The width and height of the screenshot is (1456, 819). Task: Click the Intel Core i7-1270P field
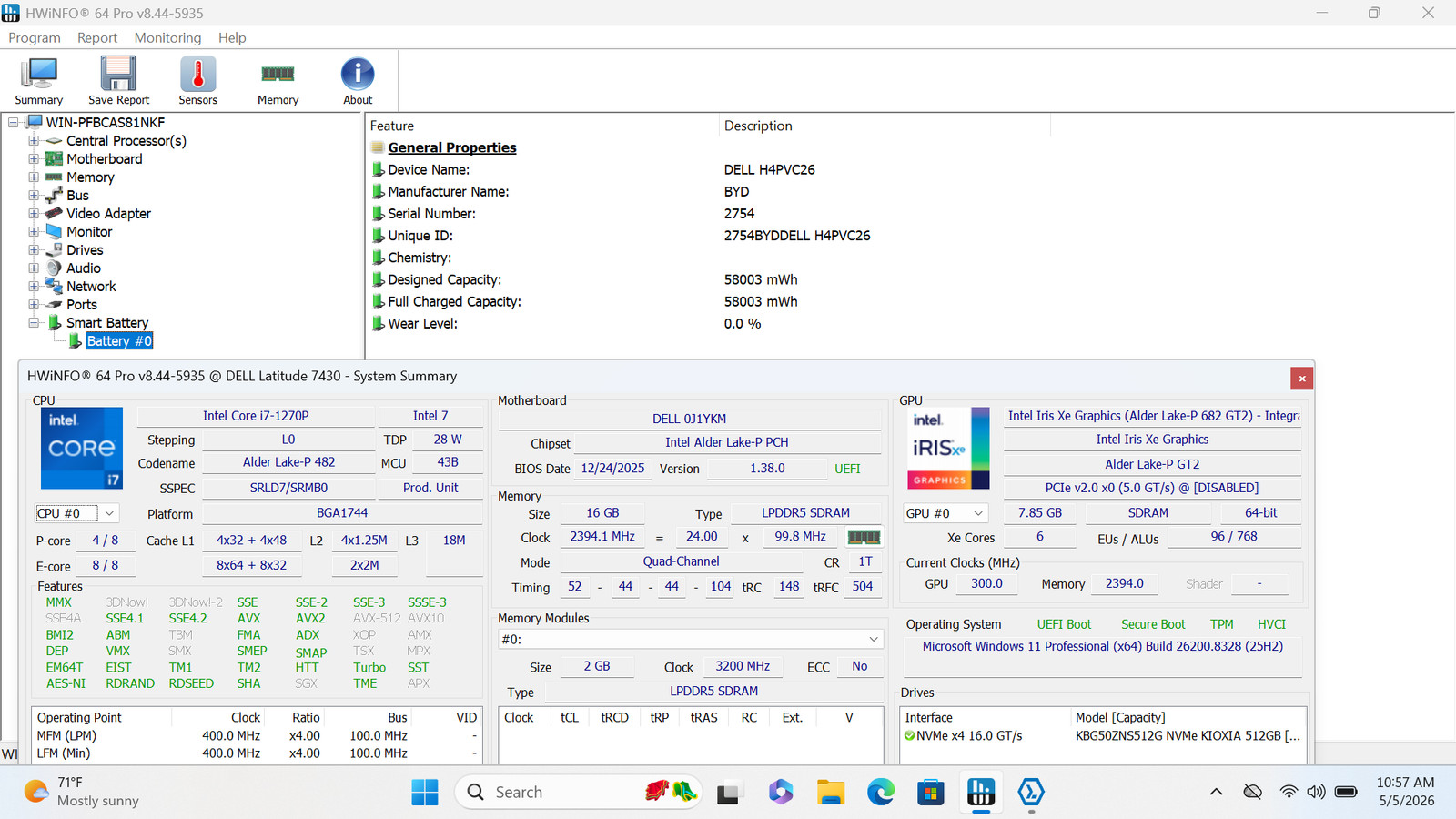[x=256, y=416]
